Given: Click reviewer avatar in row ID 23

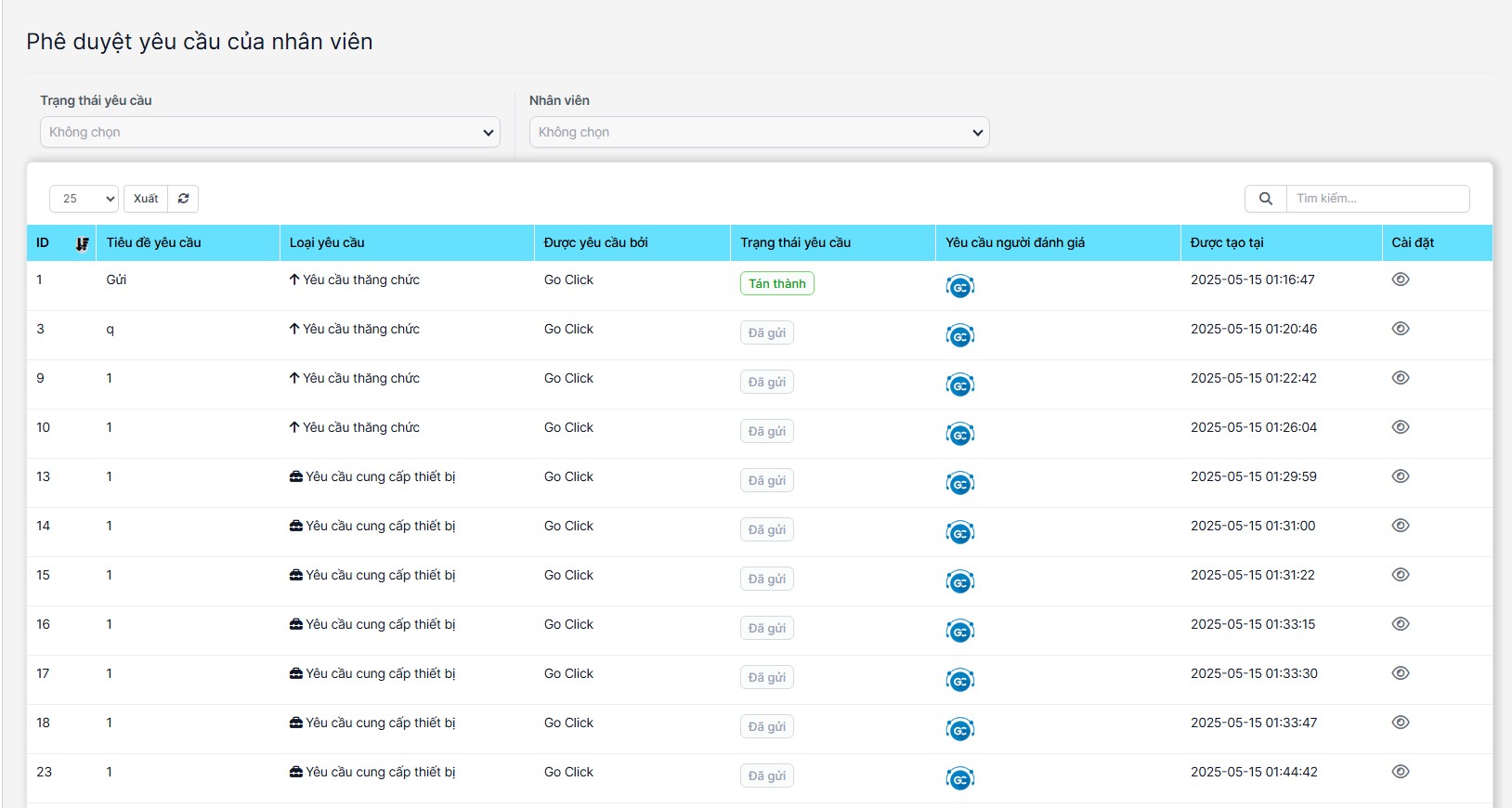Looking at the screenshot, I should [959, 779].
